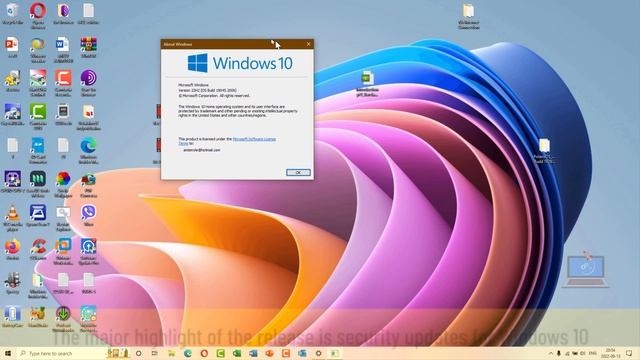Open Task View from the taskbar
640x360 pixels.
(x=155, y=353)
